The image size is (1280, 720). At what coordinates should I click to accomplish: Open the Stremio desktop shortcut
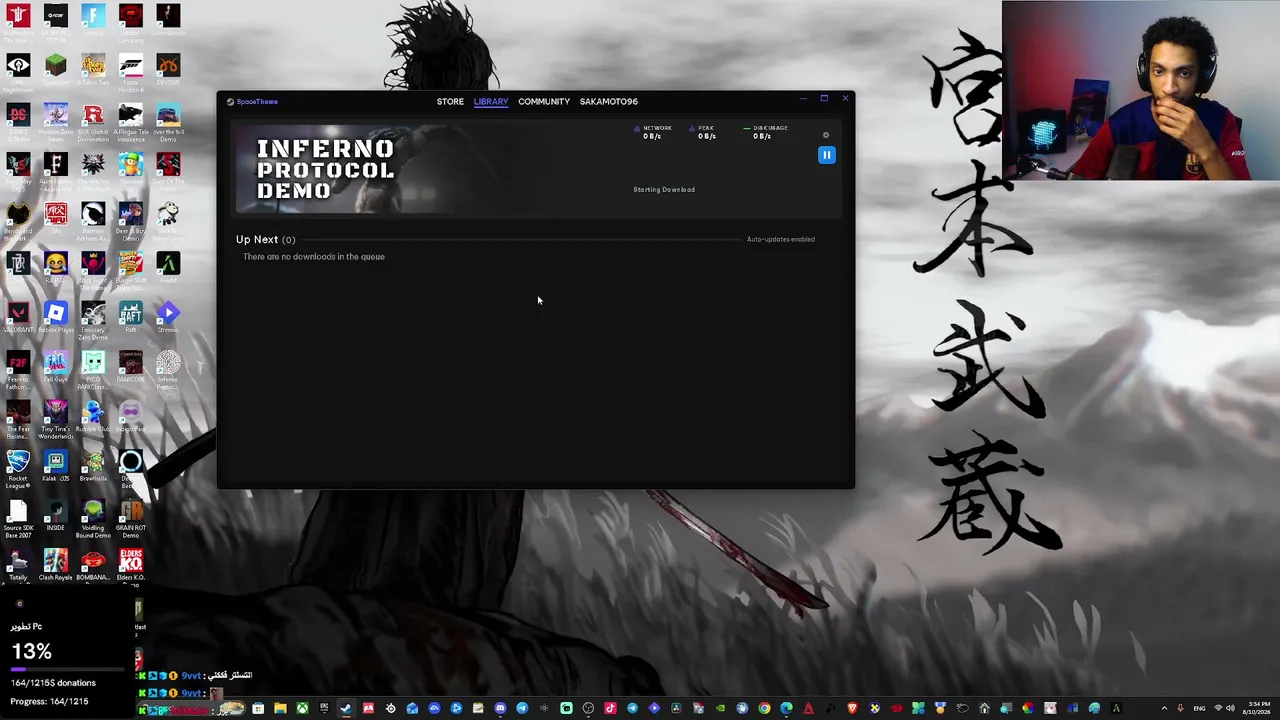pyautogui.click(x=168, y=319)
